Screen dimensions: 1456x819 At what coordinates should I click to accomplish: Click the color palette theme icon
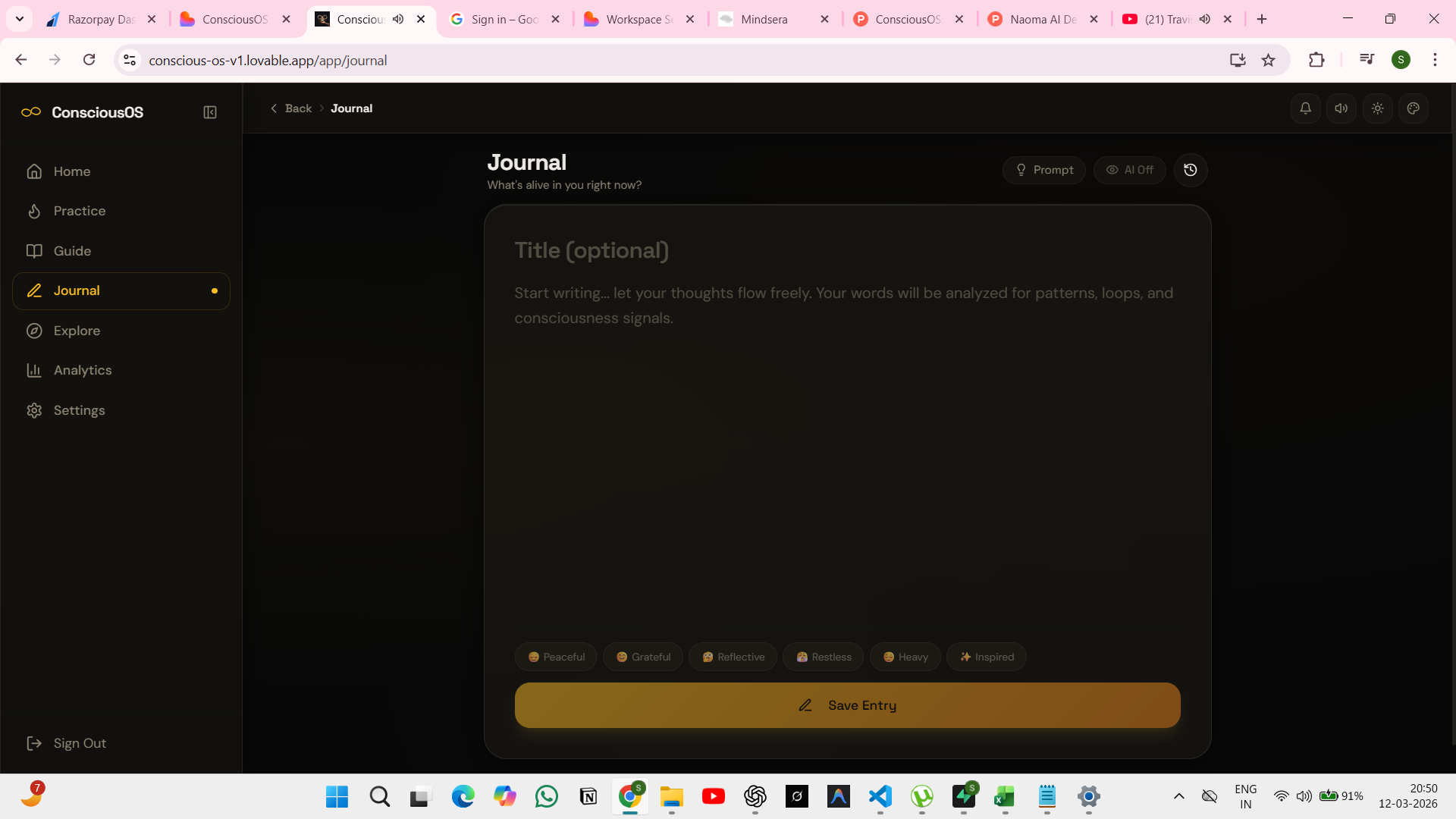click(x=1414, y=108)
